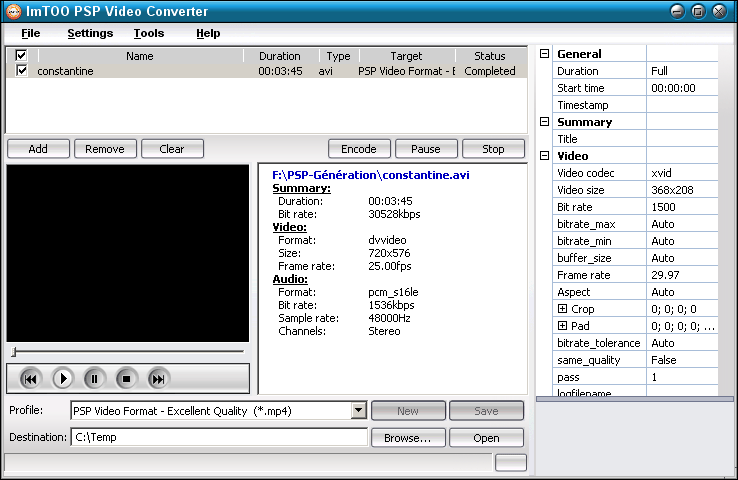
Task: Click the bitrate_tolerance property row
Action: (635, 343)
